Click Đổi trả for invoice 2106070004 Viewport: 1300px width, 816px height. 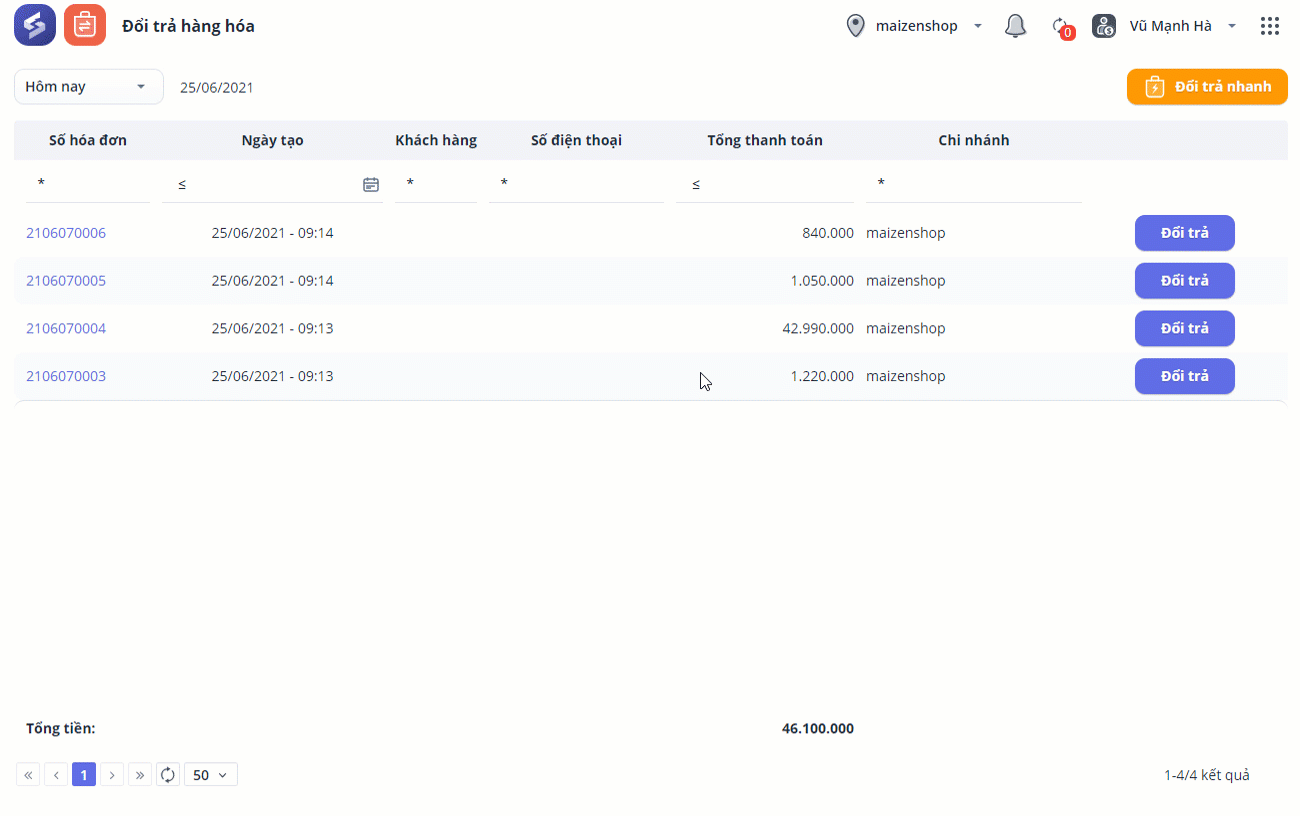point(1185,328)
